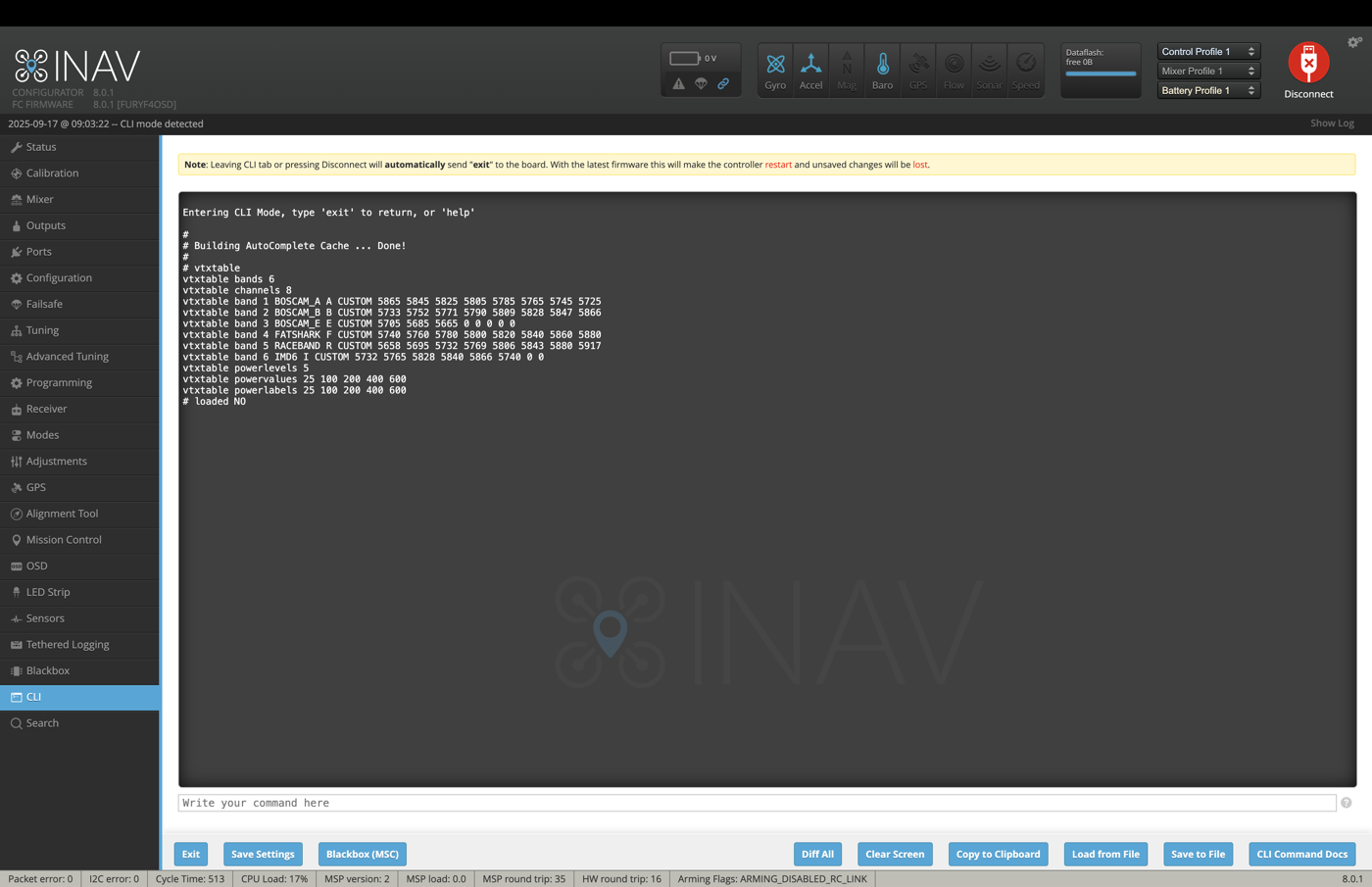The height and width of the screenshot is (887, 1372).
Task: Open the Blackbox tab
Action: pos(79,671)
